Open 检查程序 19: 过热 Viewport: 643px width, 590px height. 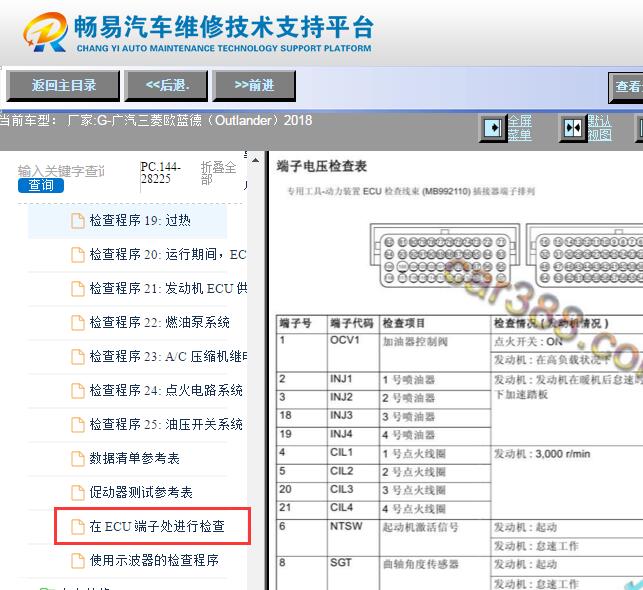tap(140, 221)
